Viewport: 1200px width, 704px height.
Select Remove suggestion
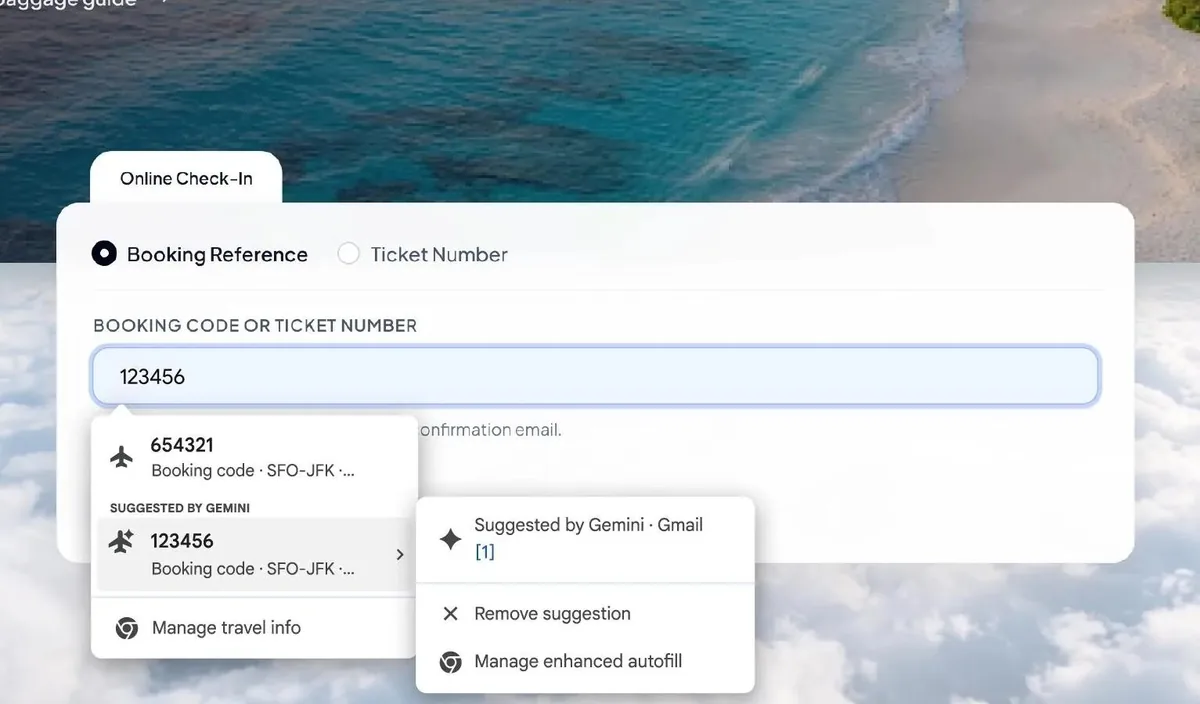(585, 614)
